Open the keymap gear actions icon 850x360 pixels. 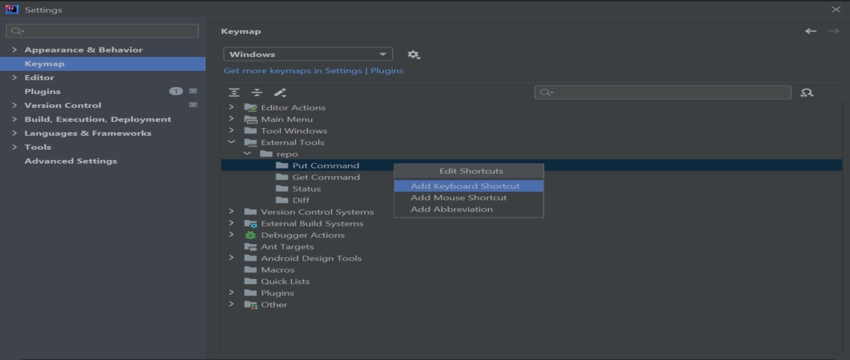(414, 55)
